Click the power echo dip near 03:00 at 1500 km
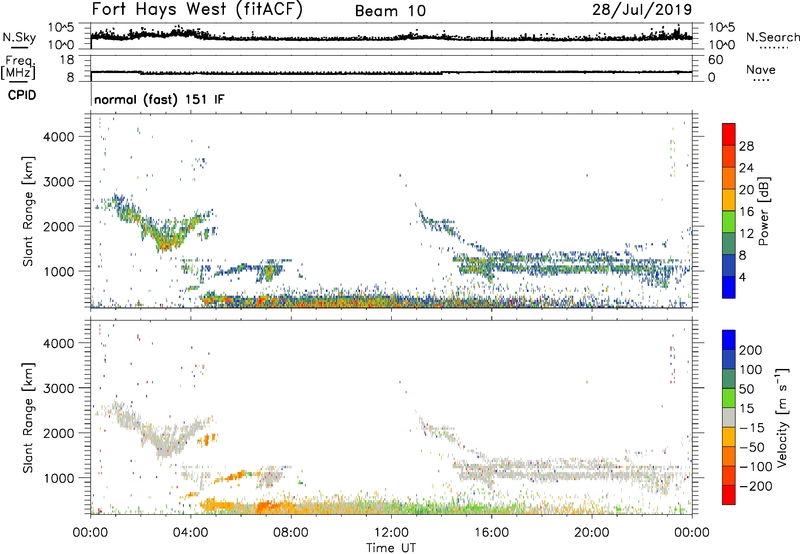Screen dimensions: 800x554 coord(164,245)
